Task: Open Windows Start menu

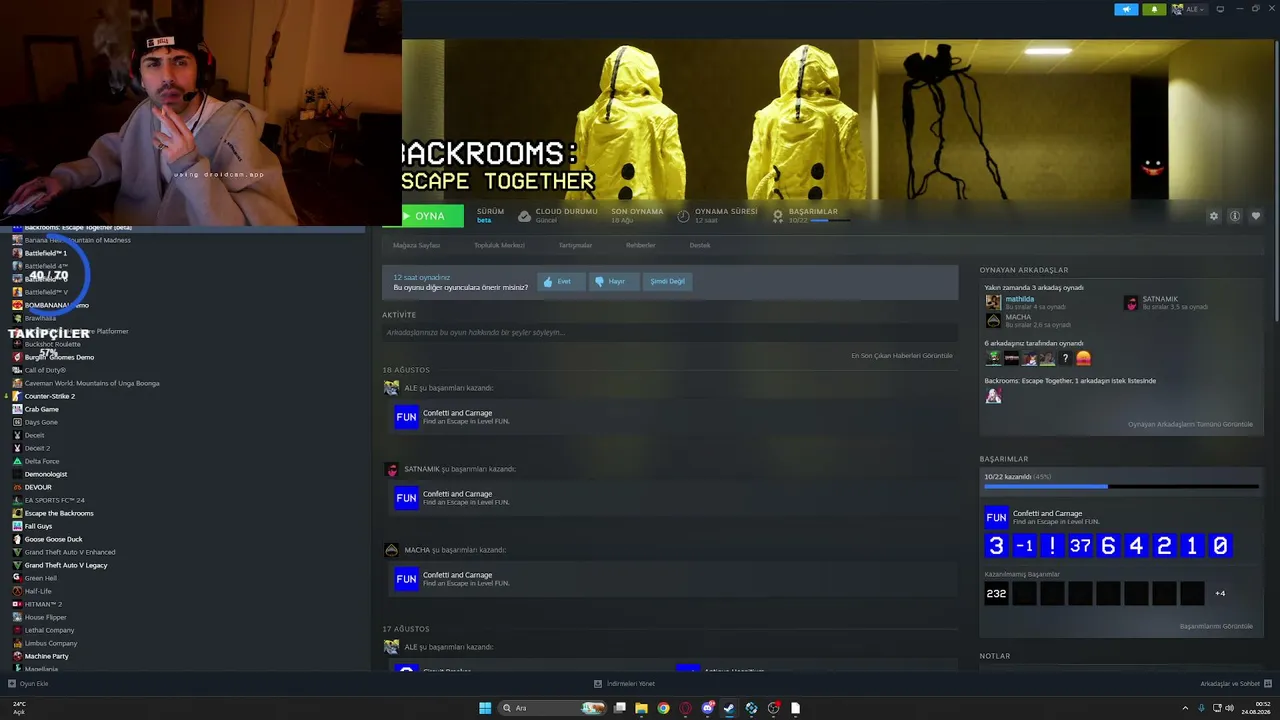Action: (485, 708)
